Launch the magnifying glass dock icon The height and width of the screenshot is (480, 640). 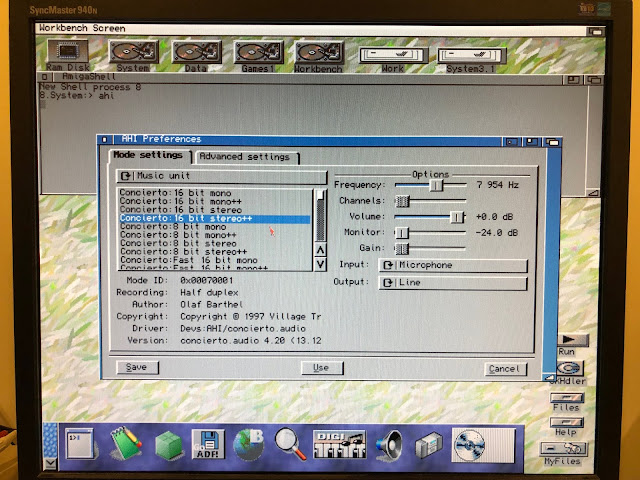290,443
